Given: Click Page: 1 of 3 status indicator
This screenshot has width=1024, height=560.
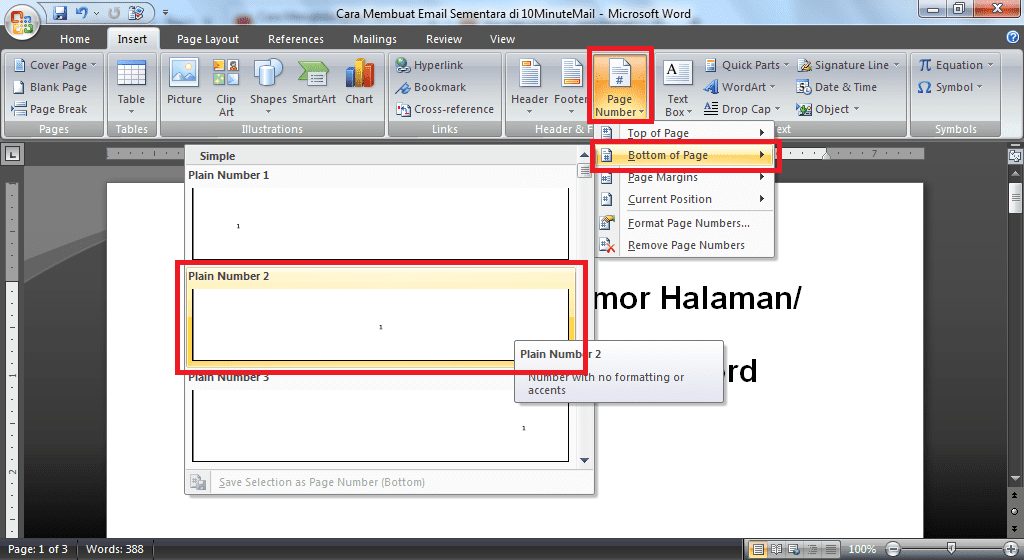Looking at the screenshot, I should coord(38,550).
